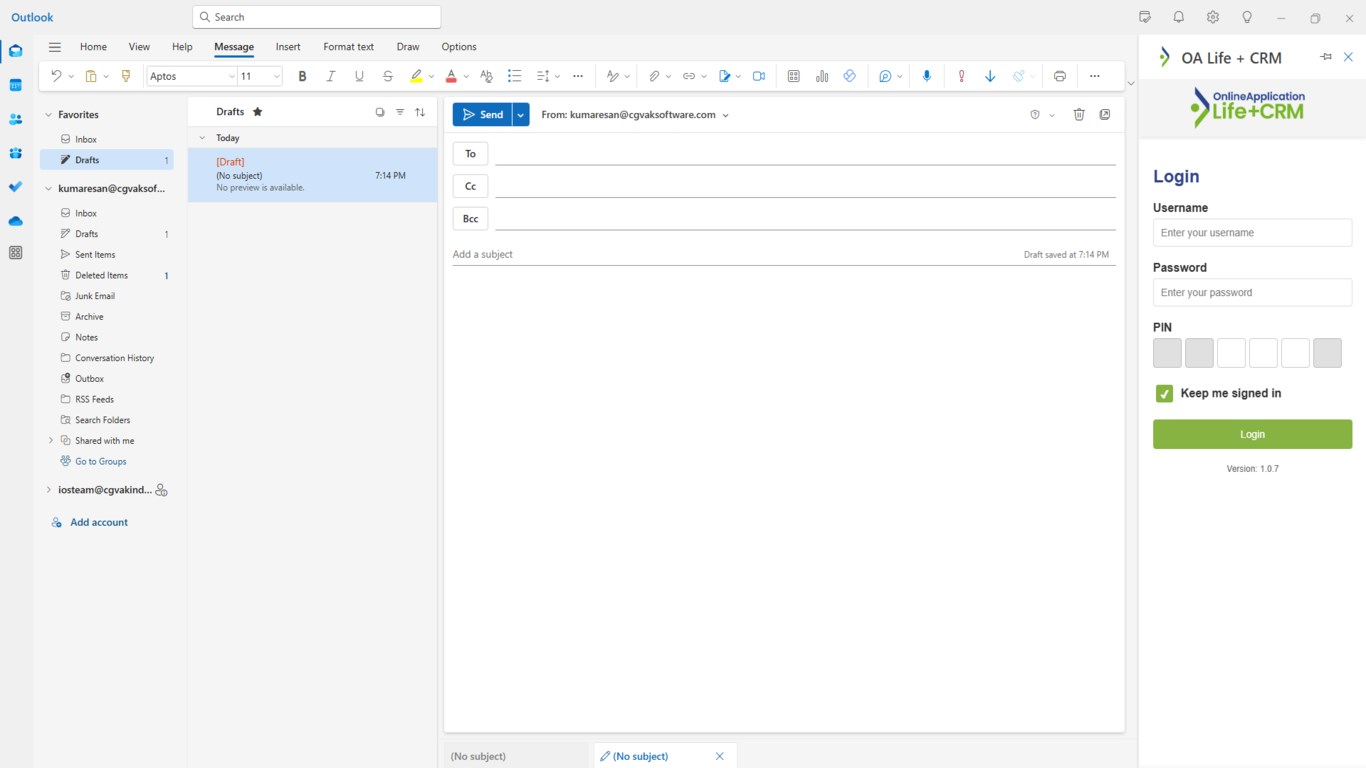Open the Send options dropdown arrow

pos(521,115)
